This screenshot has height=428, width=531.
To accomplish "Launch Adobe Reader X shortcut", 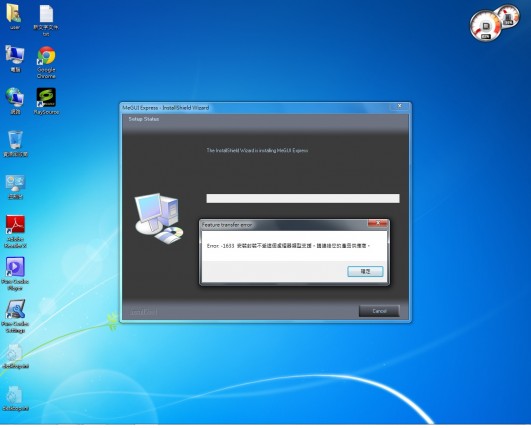I will [x=15, y=232].
